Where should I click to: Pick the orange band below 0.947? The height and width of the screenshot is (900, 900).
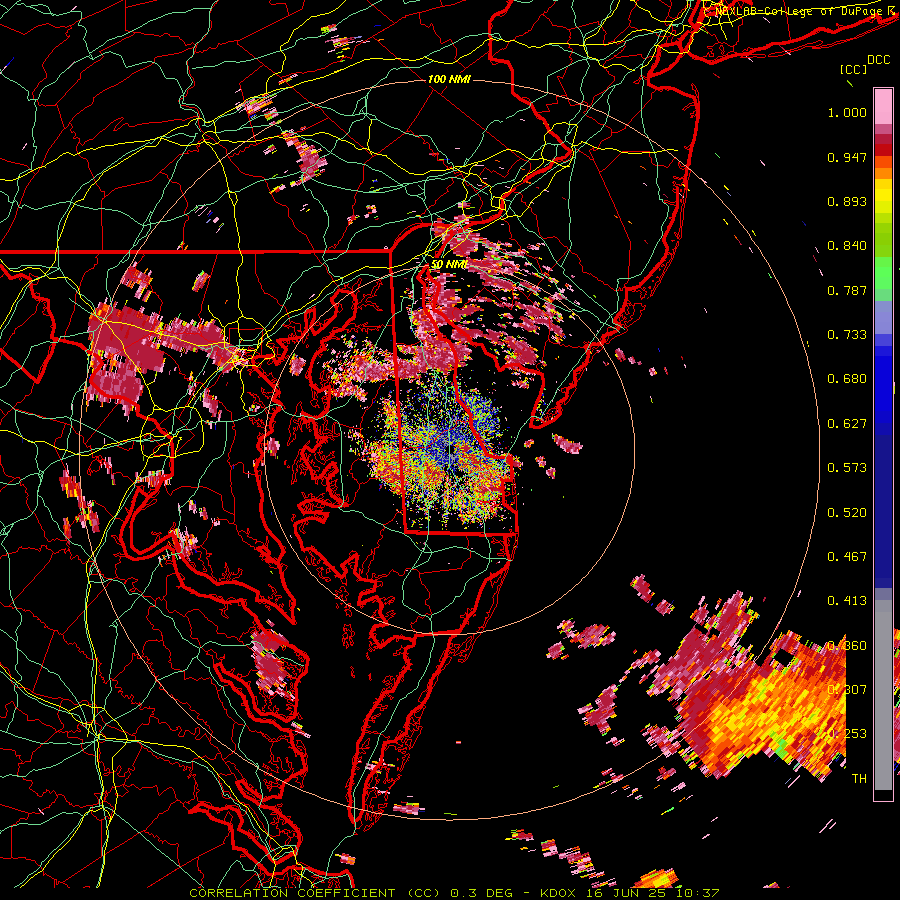coord(883,173)
